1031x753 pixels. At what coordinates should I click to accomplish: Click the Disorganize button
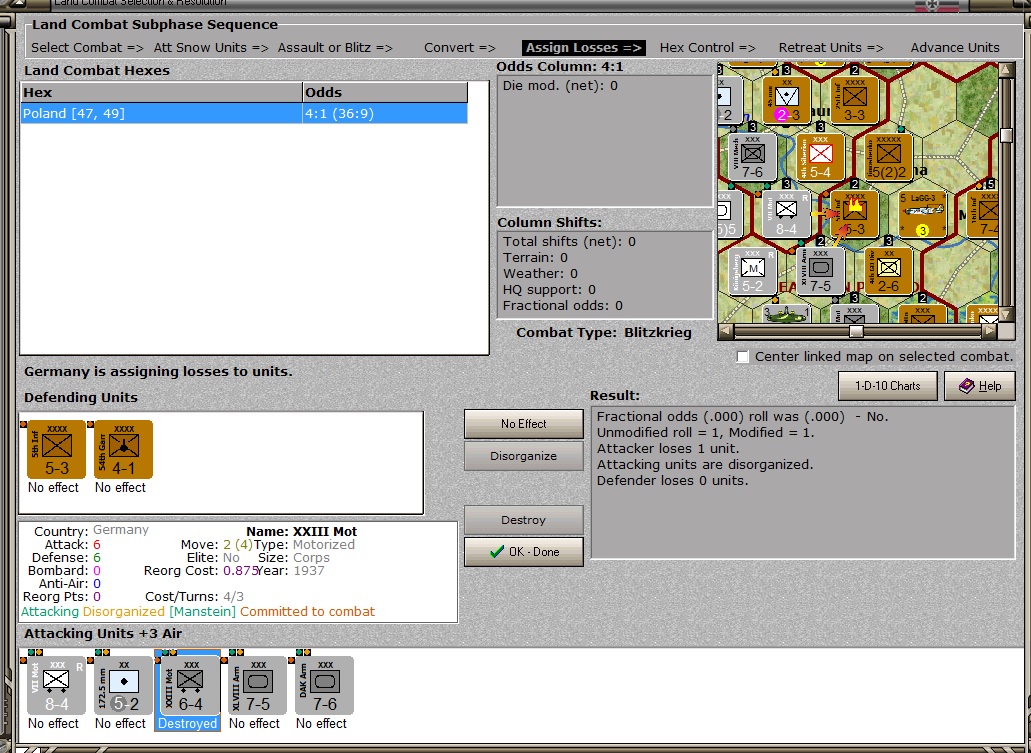523,456
